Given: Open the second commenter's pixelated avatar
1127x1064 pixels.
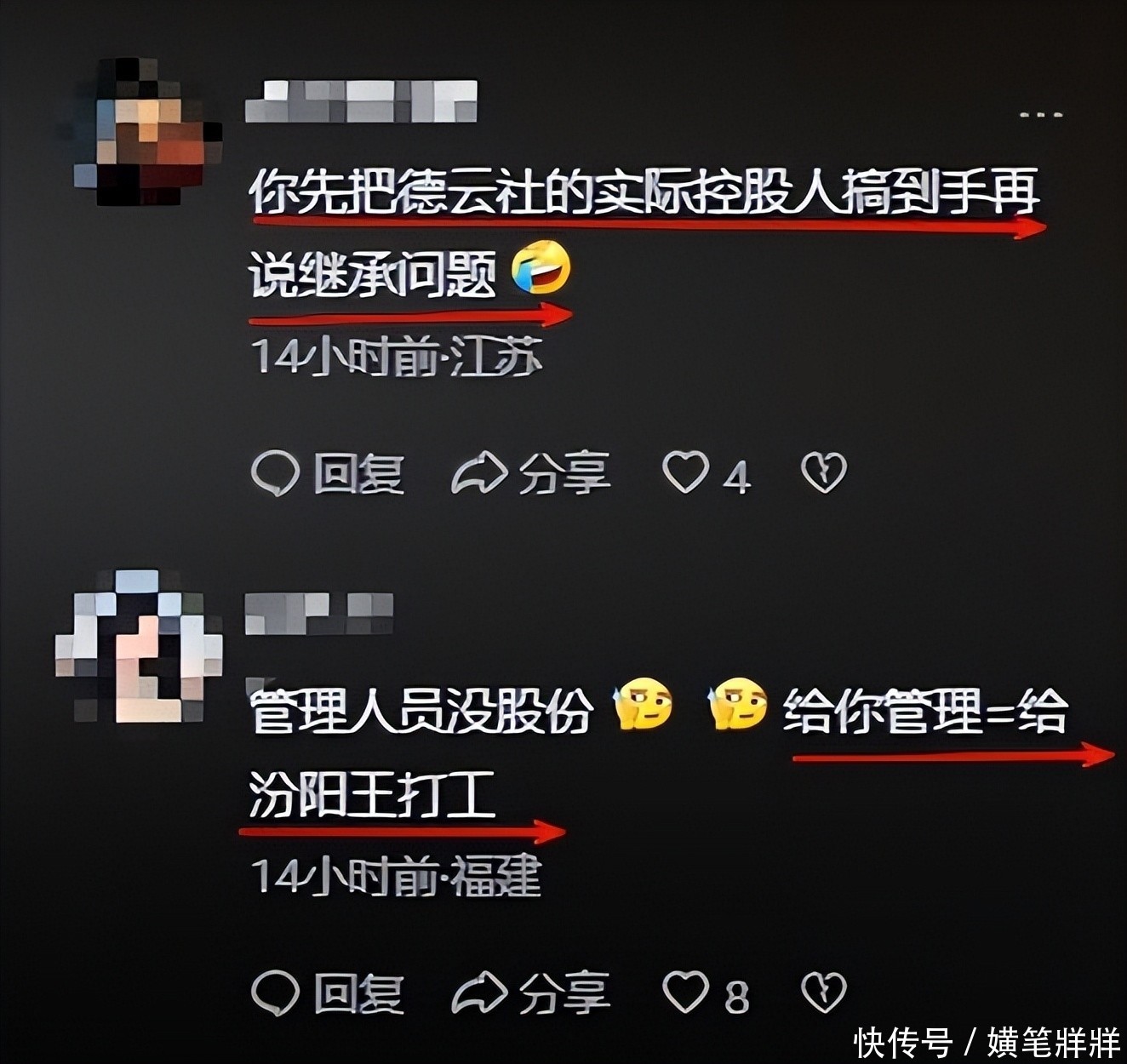Looking at the screenshot, I should point(139,646).
